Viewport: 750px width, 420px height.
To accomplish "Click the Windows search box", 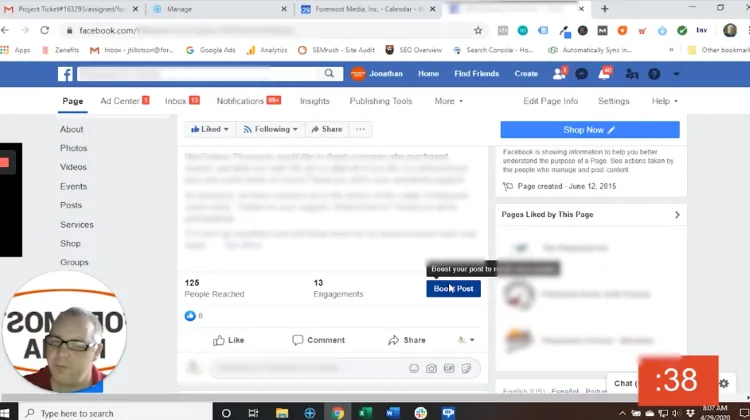I will 115,413.
